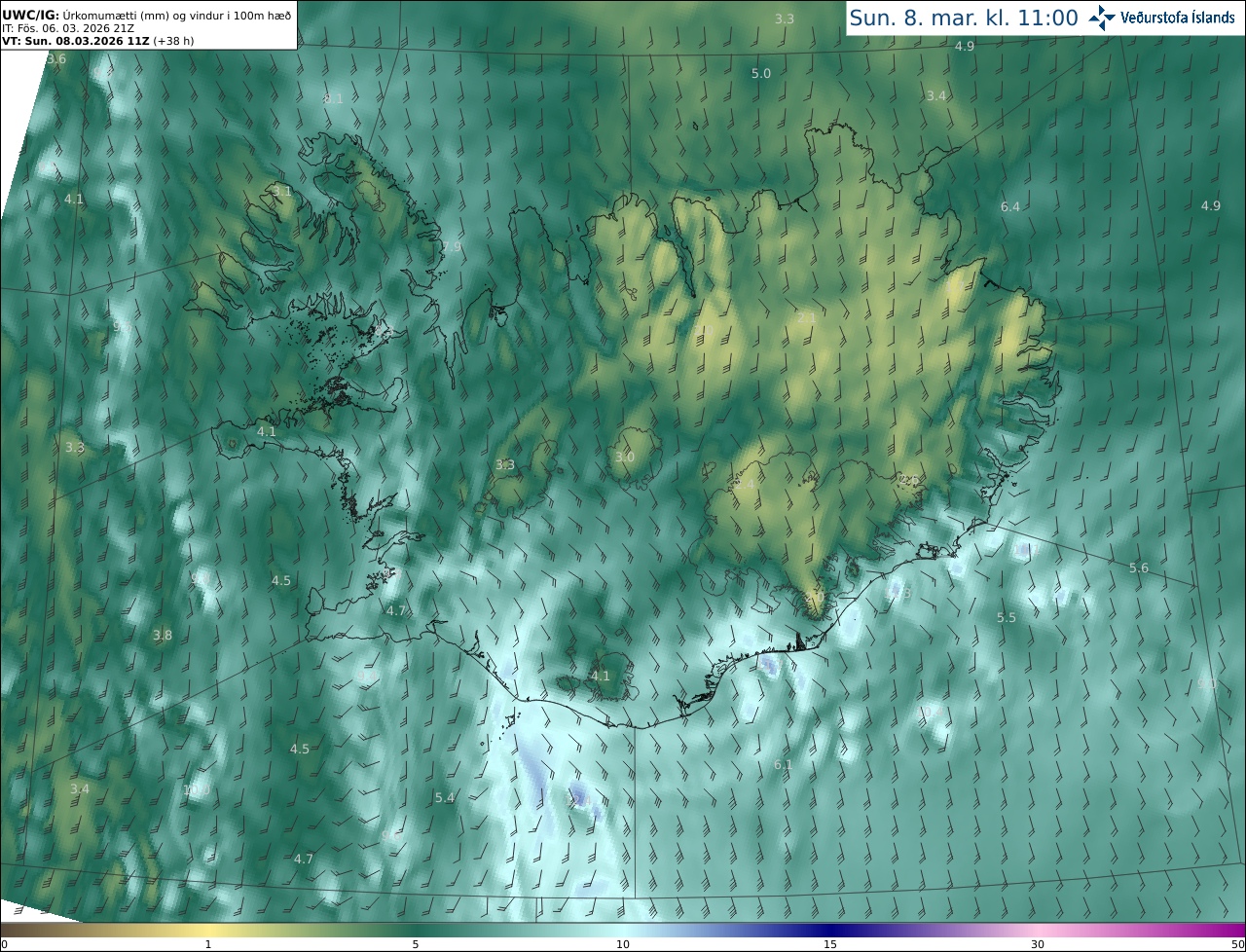Click the 'Sun. 8. mar. kl. 11:00' timestamp

tap(964, 18)
